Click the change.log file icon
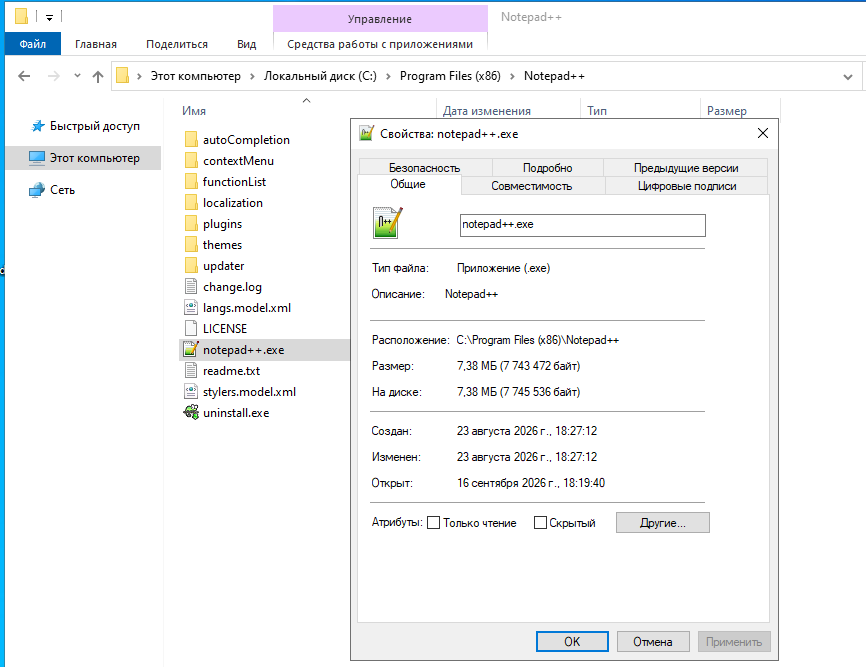This screenshot has width=866, height=667. 191,286
